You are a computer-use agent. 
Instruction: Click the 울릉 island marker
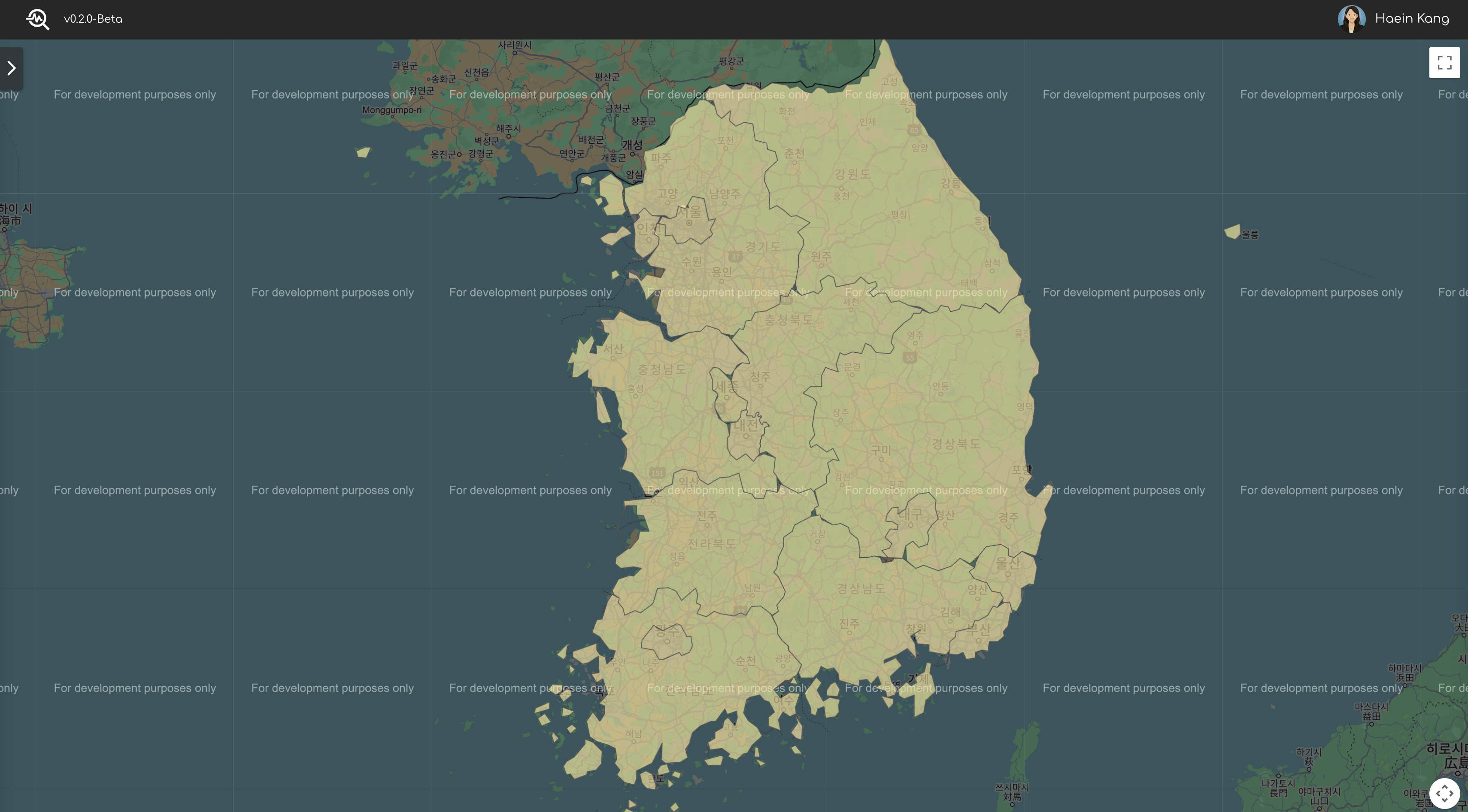[1233, 232]
